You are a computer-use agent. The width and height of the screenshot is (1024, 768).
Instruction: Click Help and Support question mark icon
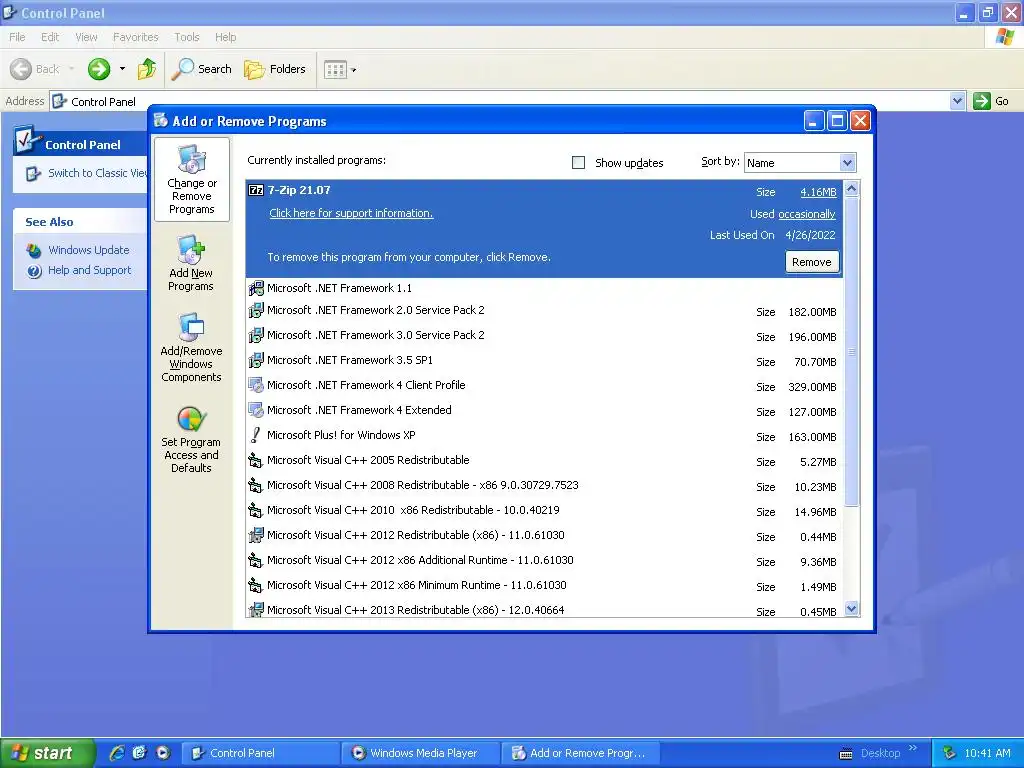coord(34,270)
